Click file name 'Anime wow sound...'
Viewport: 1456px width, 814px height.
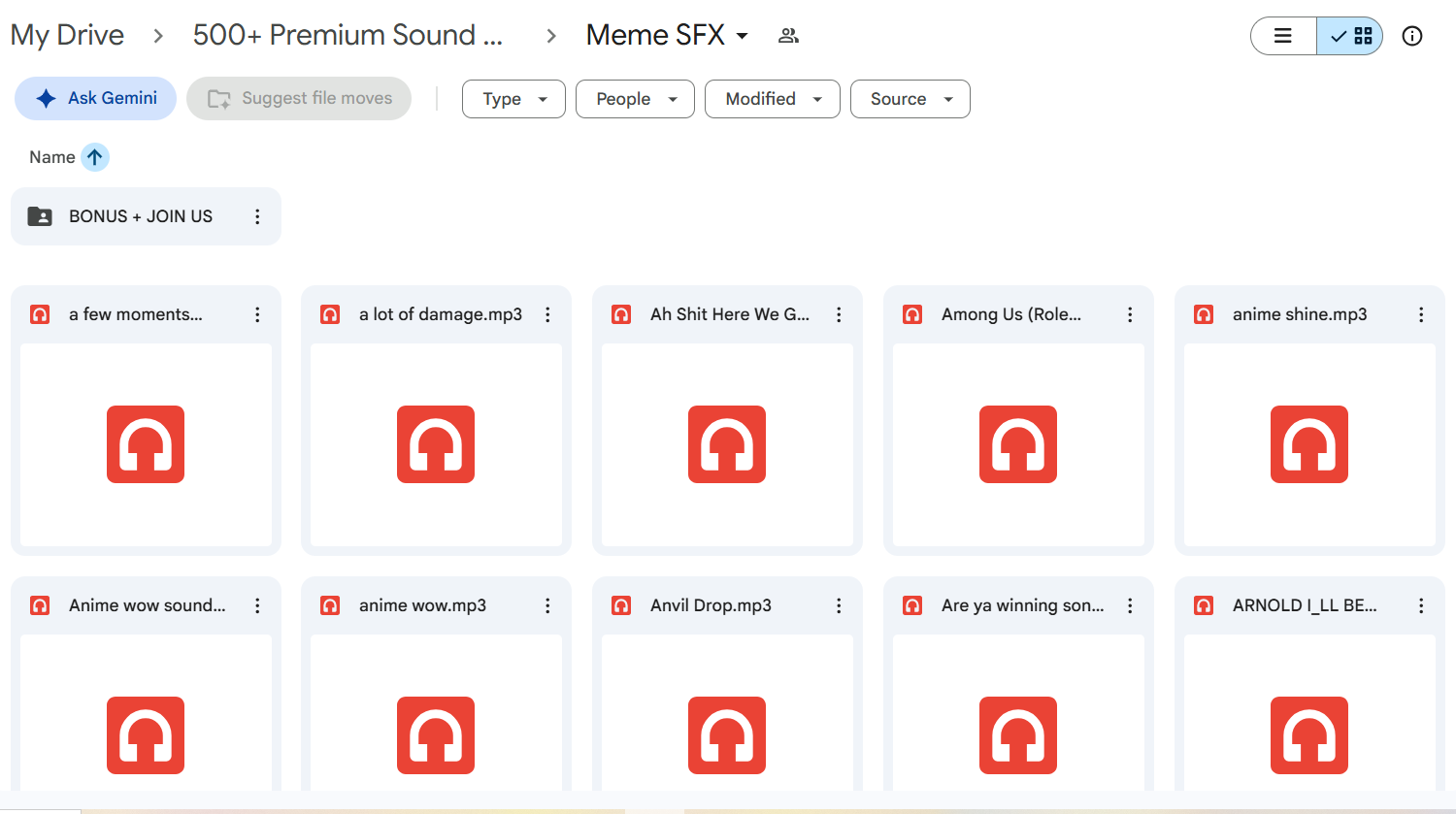(x=148, y=605)
